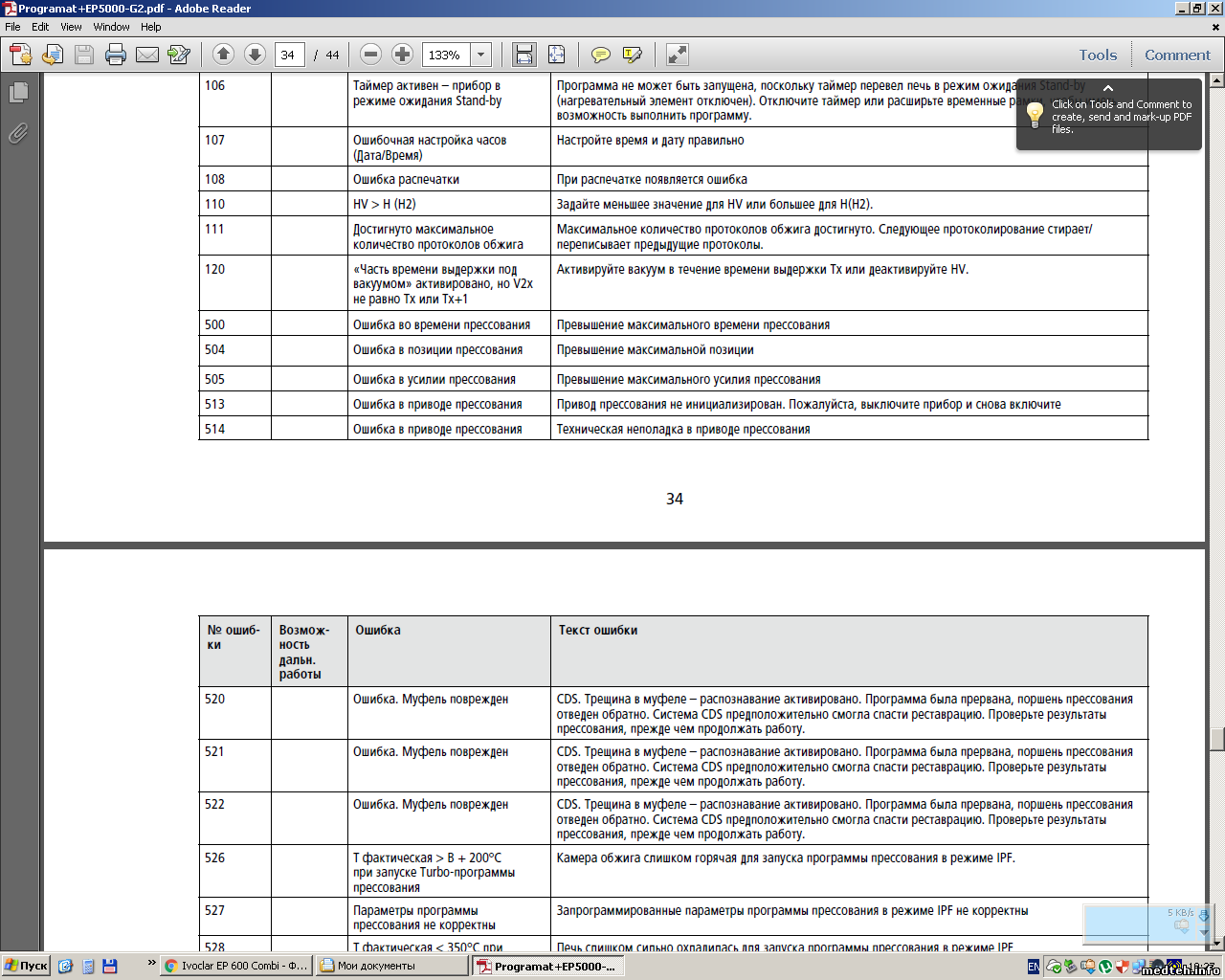This screenshot has height=980, width=1225.
Task: Select the Highlight text tool
Action: 632,55
